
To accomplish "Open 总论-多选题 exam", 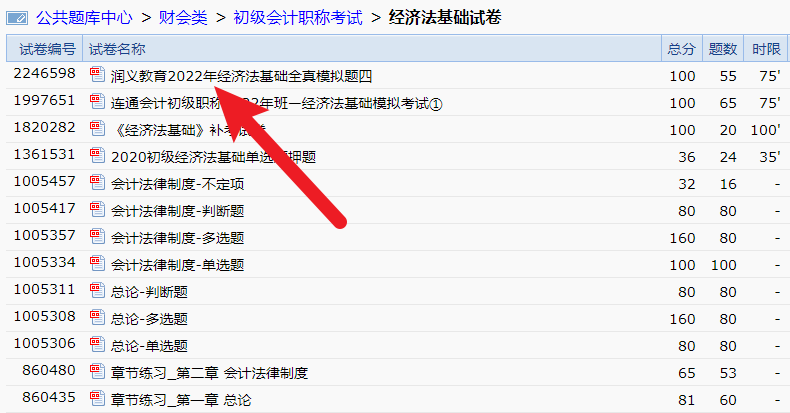I will (x=149, y=319).
